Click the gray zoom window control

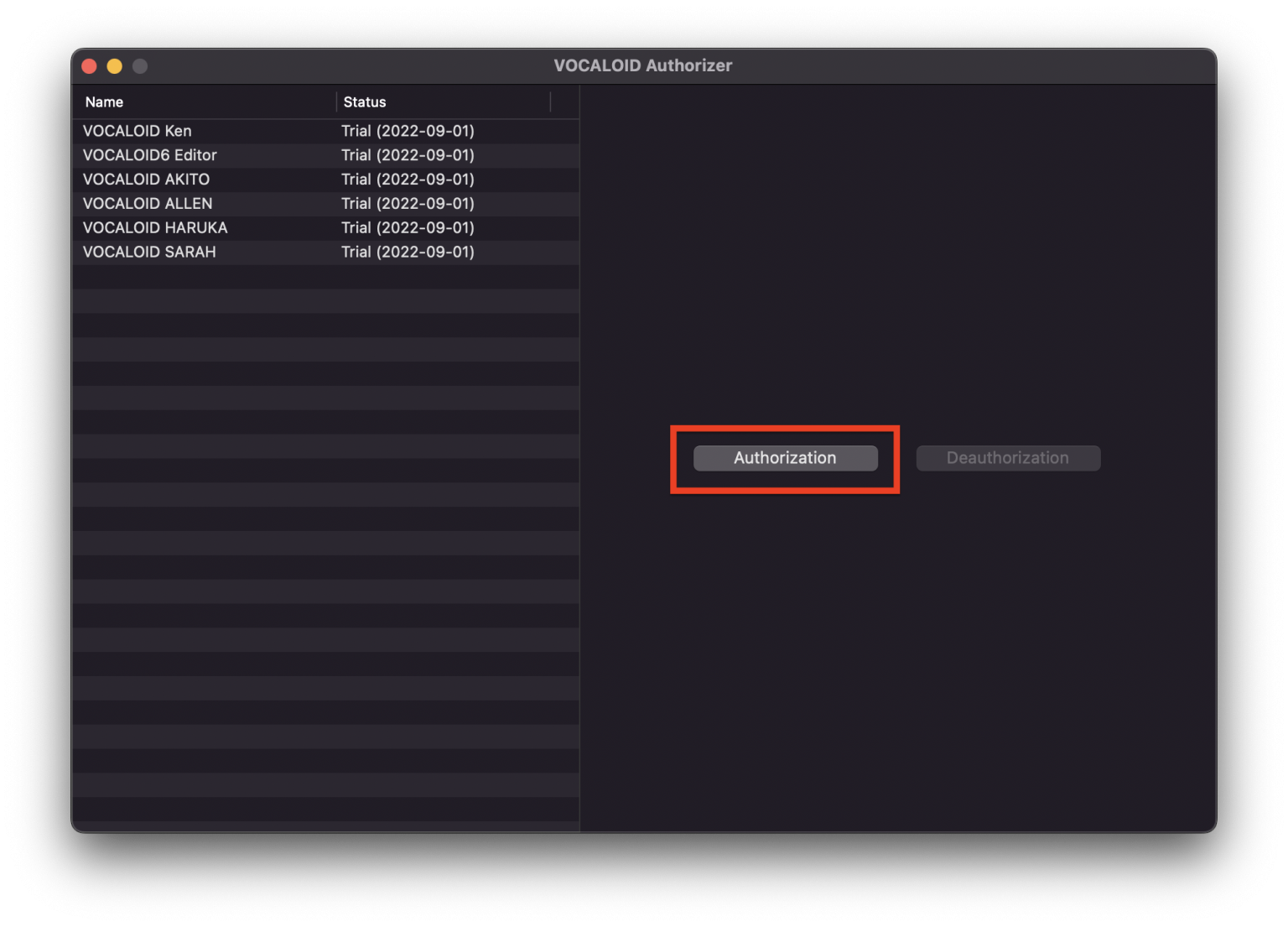tap(140, 65)
